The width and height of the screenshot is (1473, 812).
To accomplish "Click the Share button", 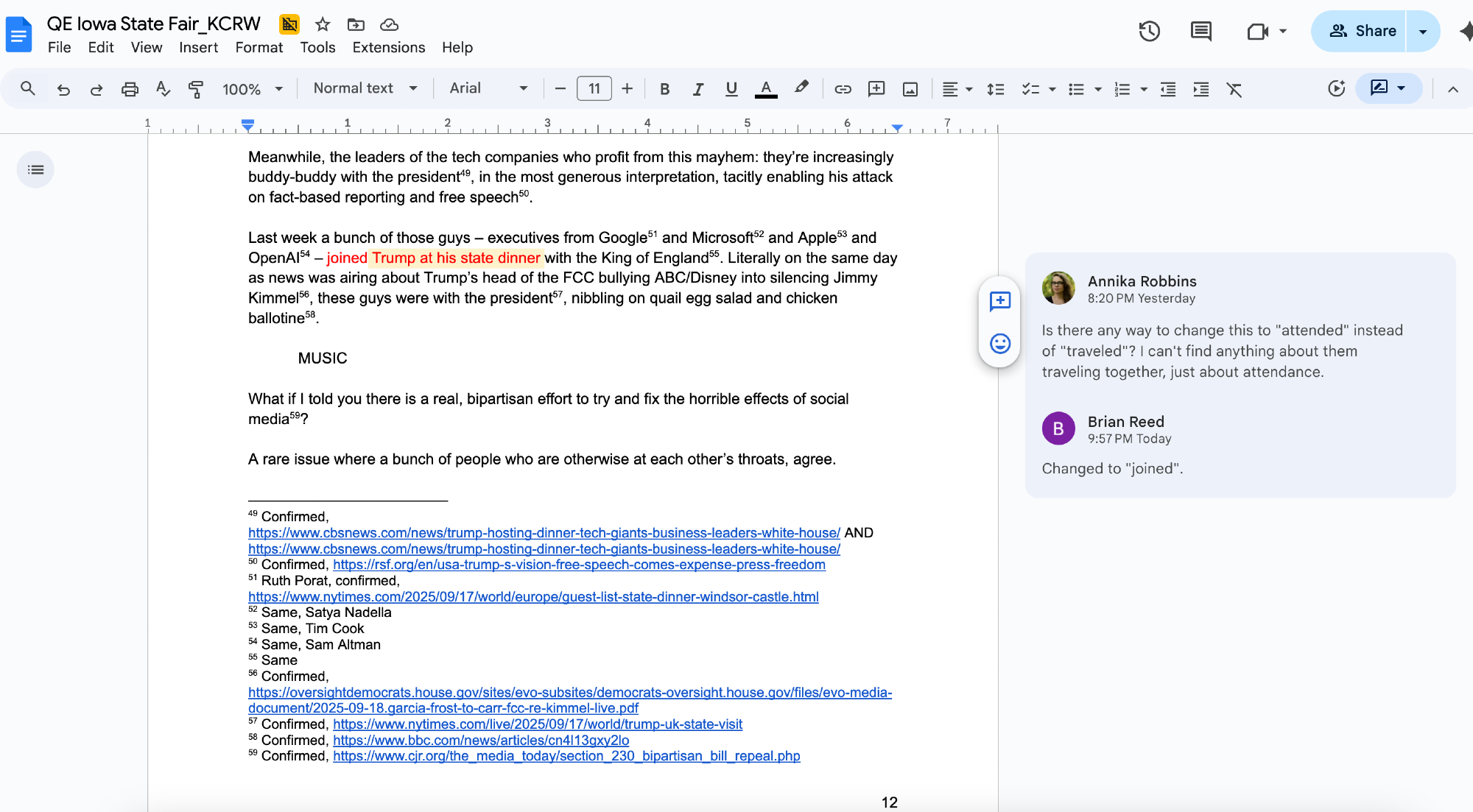I will (1361, 31).
